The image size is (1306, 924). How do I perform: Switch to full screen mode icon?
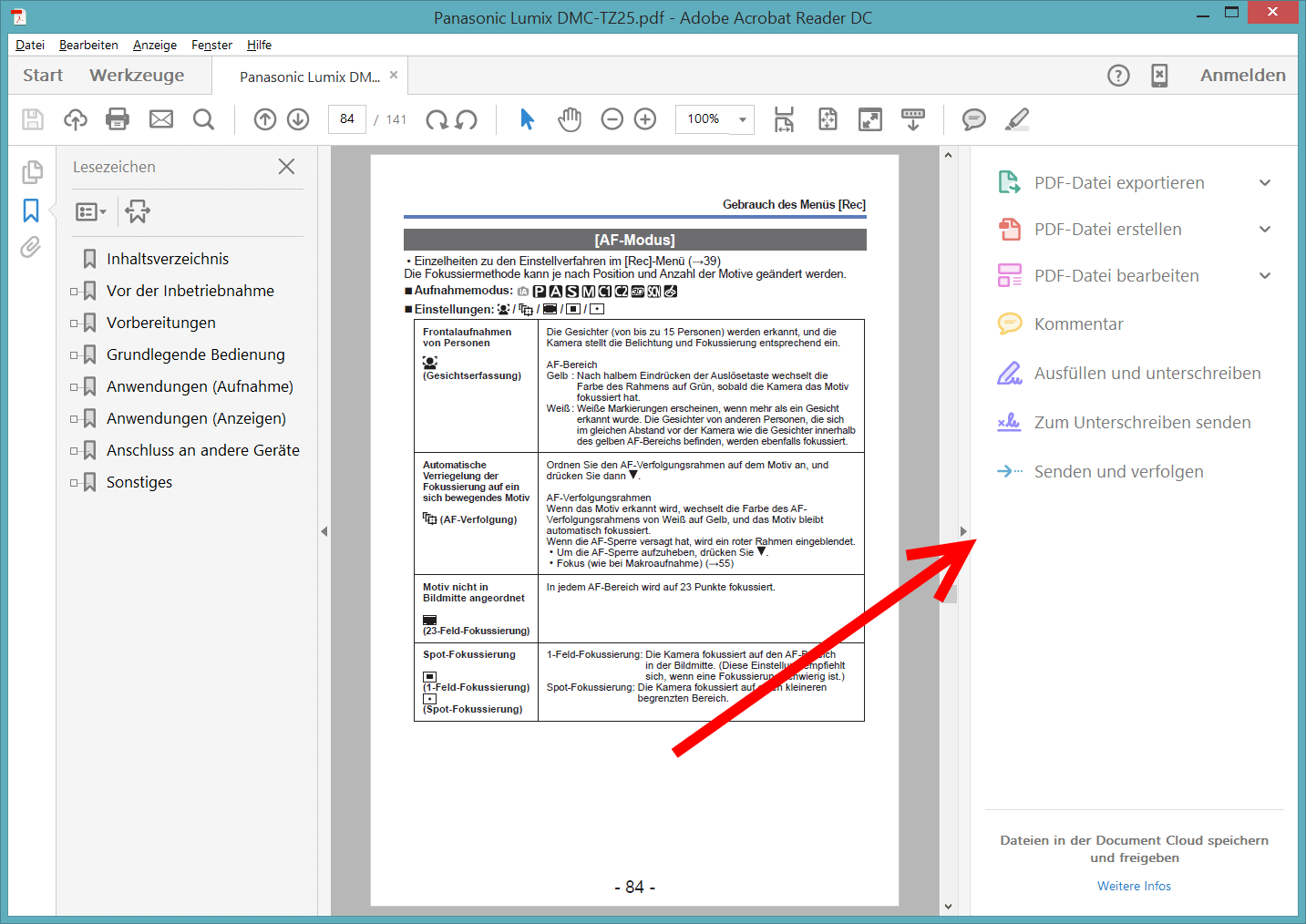point(870,119)
